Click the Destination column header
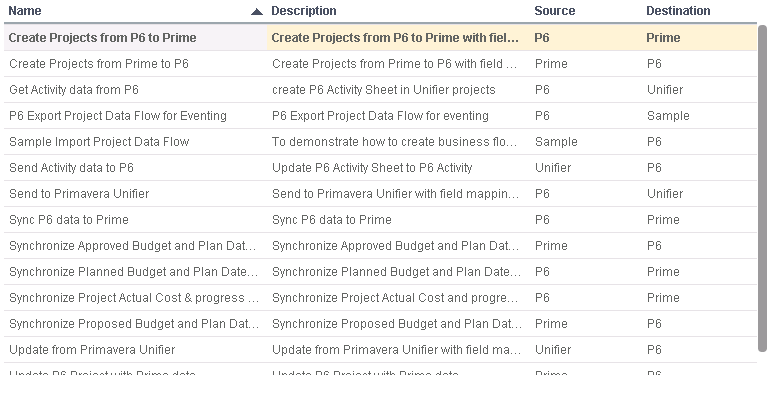 [678, 11]
